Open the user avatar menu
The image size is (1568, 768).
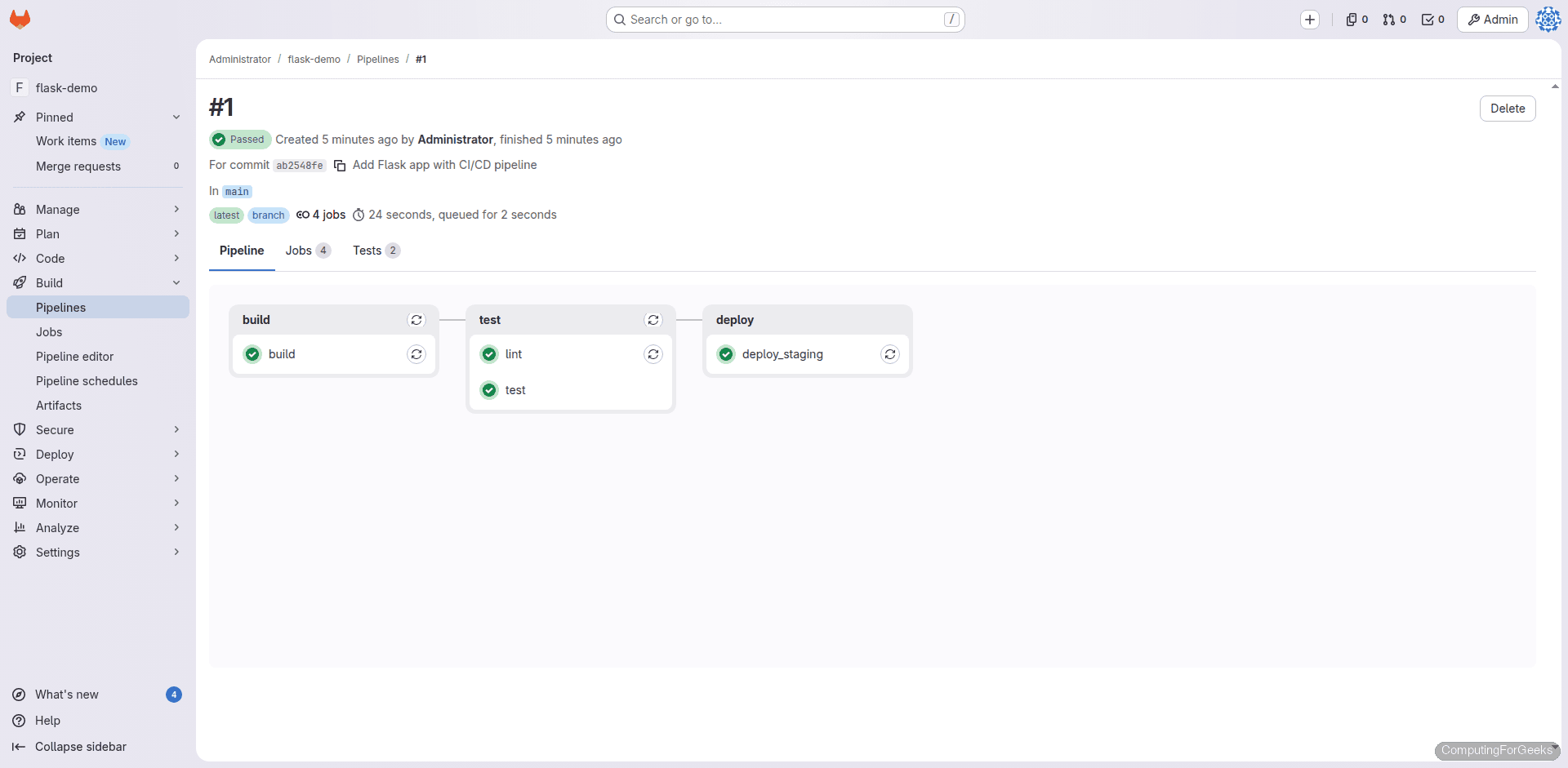(x=1548, y=19)
